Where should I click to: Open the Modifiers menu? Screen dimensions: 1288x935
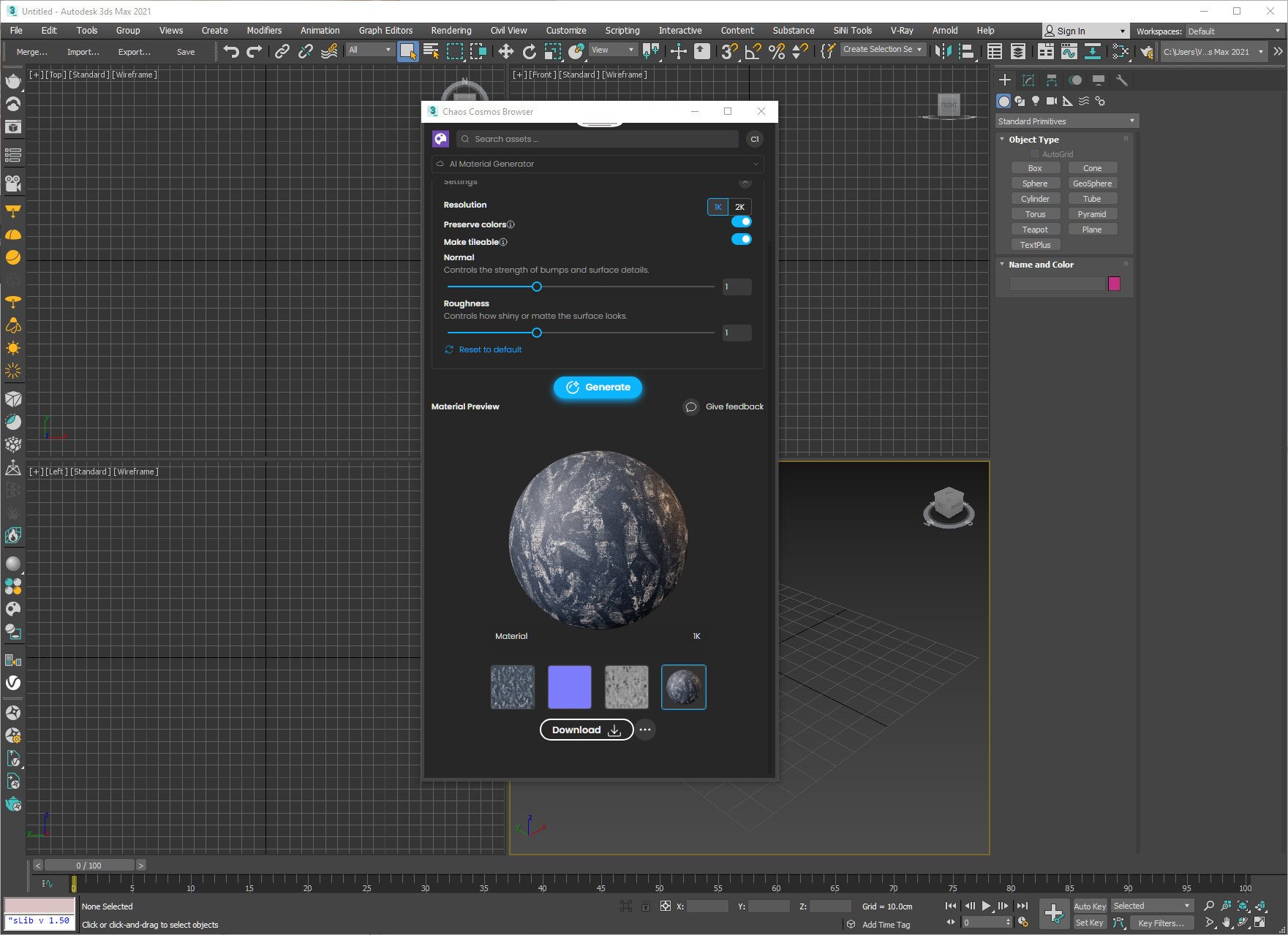point(264,31)
